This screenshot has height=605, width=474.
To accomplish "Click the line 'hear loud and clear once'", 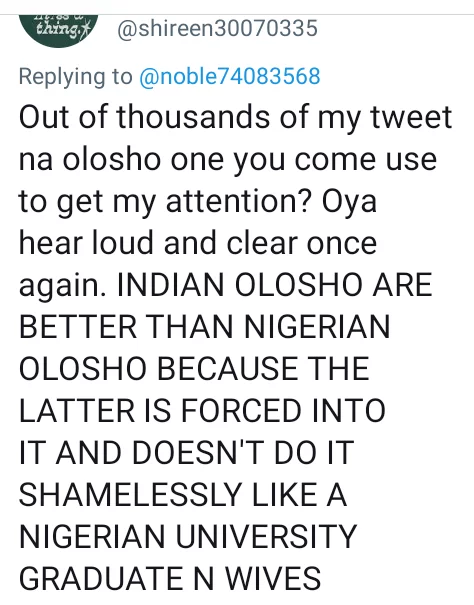I will [x=198, y=243].
